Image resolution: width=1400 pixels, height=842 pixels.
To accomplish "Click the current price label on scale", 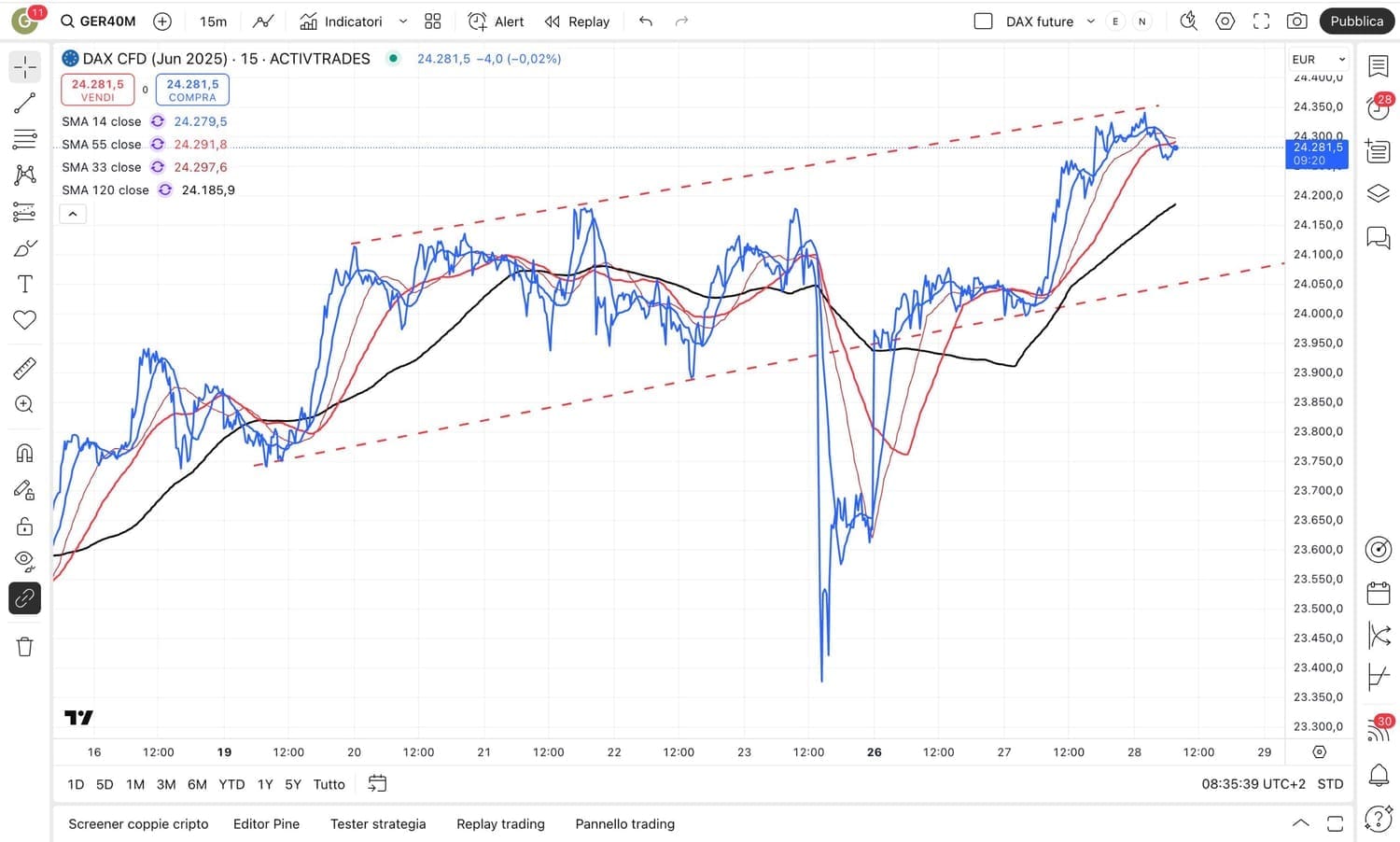I will coord(1317,153).
